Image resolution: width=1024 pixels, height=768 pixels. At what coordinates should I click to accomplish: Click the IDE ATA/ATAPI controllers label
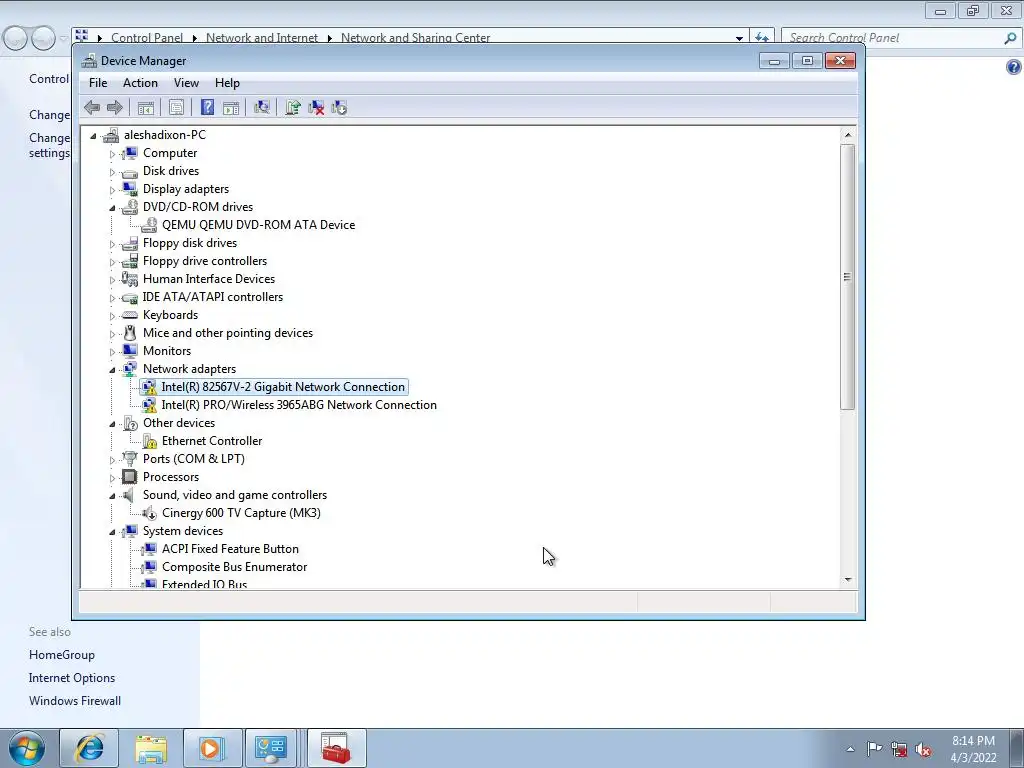[x=213, y=296]
